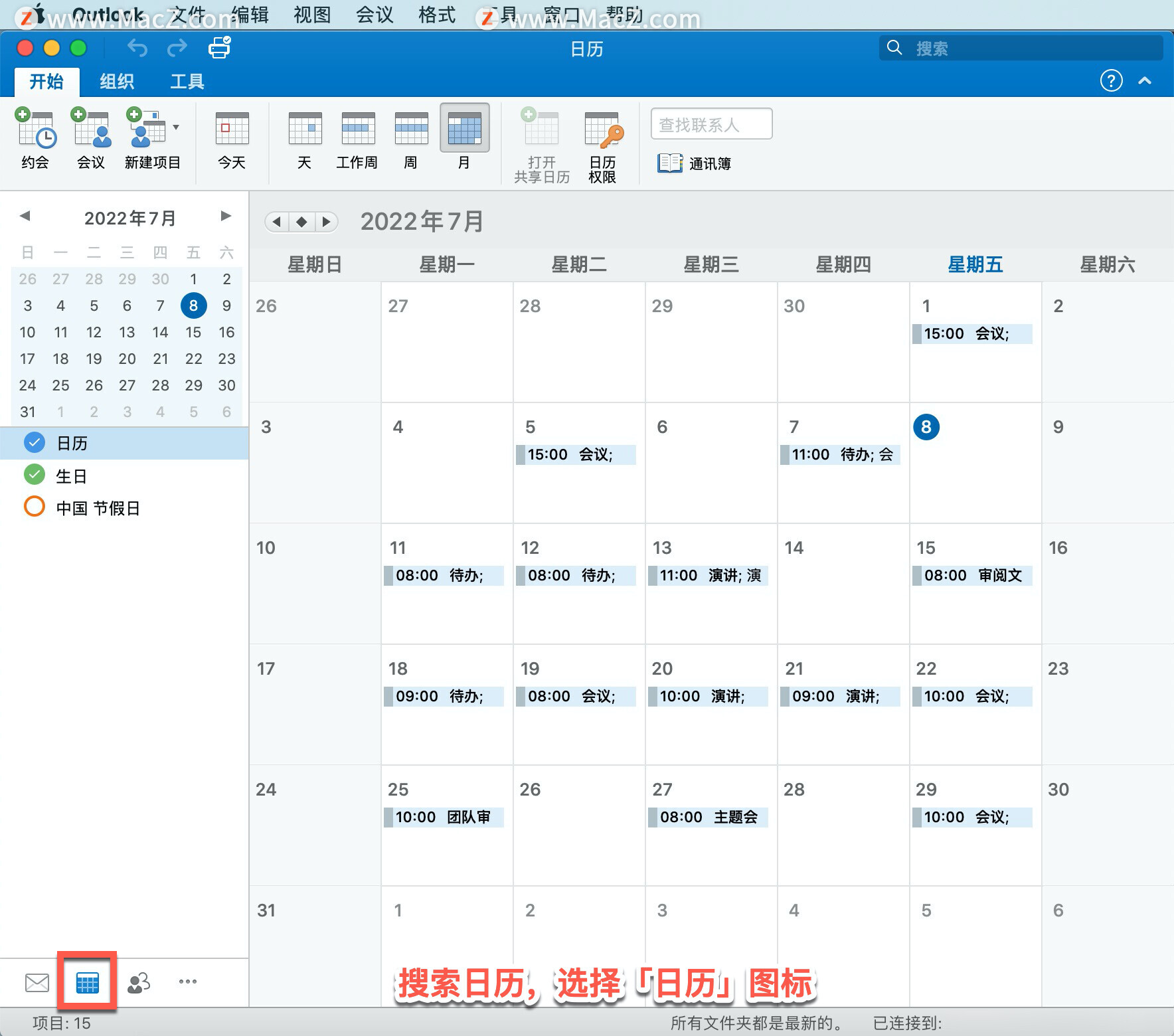
Task: Click the redo arrow in title bar
Action: point(177,48)
